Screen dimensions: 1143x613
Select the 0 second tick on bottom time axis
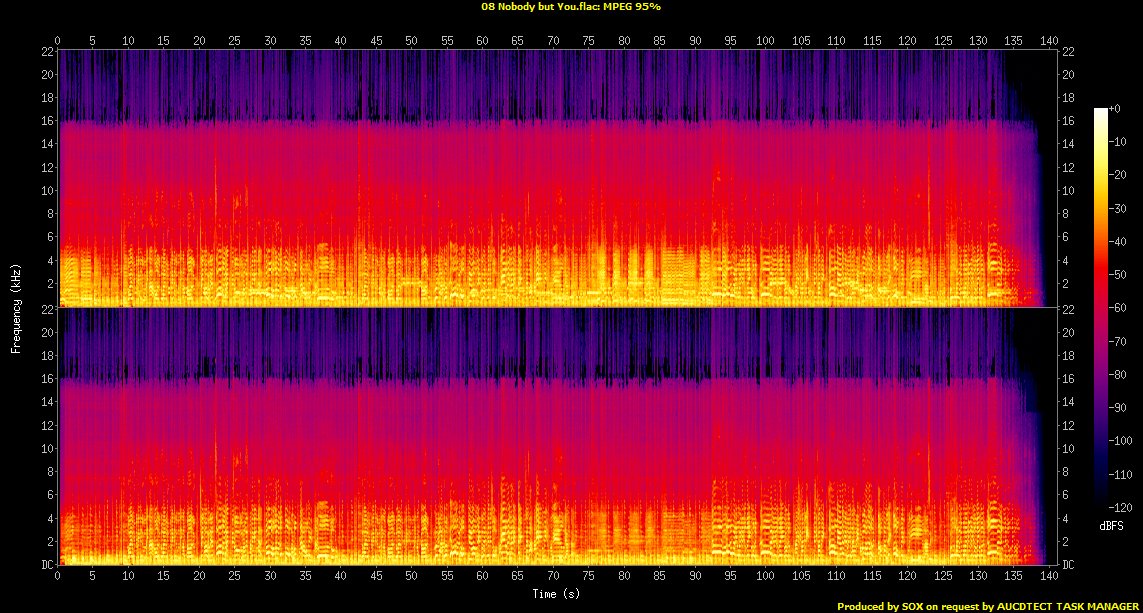pyautogui.click(x=58, y=577)
